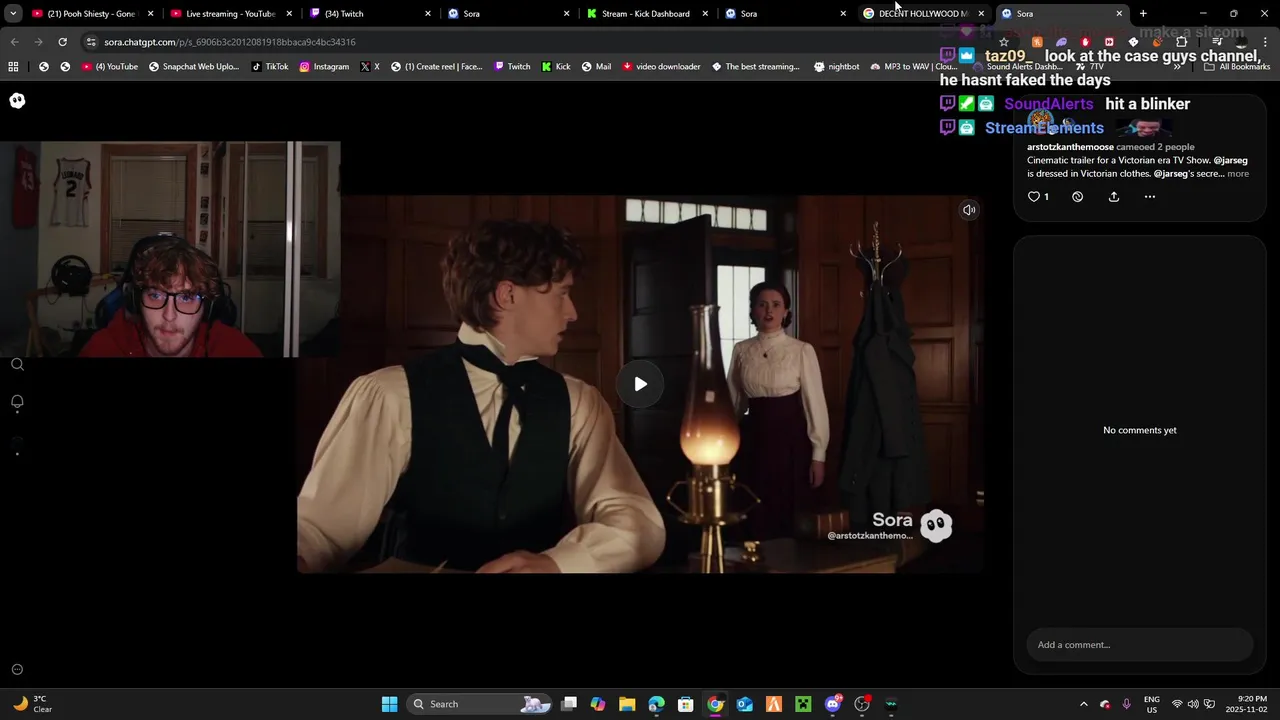1280x720 pixels.
Task: Open Discord from taskbar
Action: pos(833,704)
